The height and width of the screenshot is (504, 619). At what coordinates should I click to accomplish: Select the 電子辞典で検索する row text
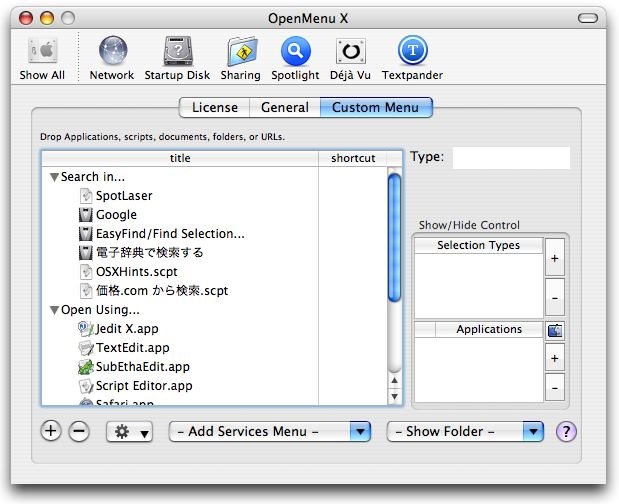(x=150, y=252)
